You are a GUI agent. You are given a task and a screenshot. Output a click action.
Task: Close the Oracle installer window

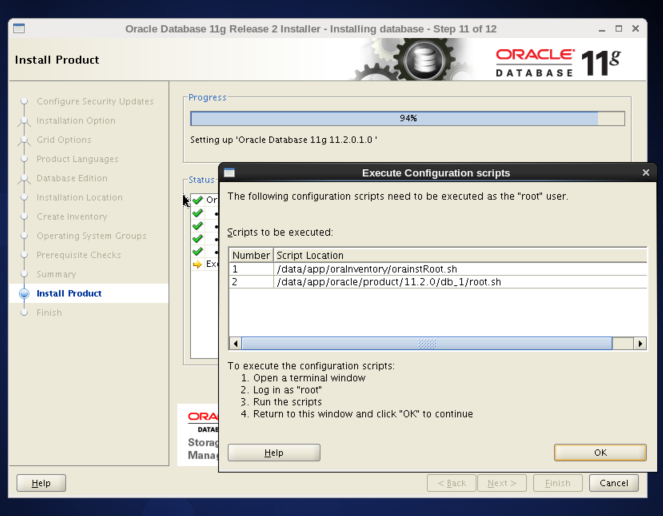click(635, 28)
